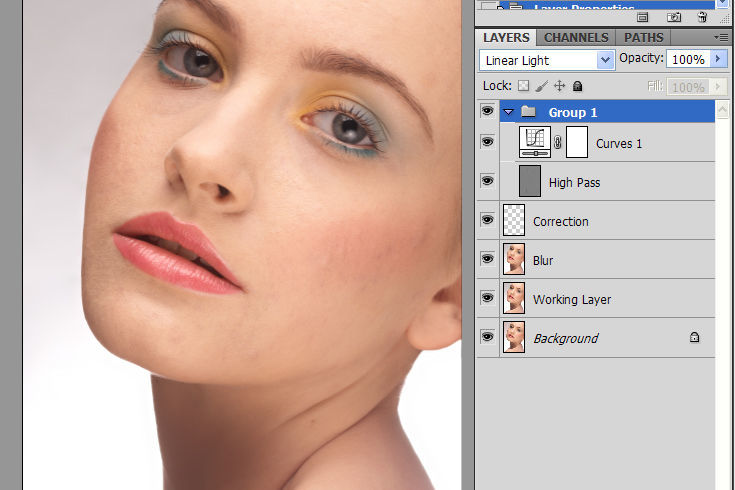Select the High Pass layer name
This screenshot has height=490, width=735.
(574, 182)
